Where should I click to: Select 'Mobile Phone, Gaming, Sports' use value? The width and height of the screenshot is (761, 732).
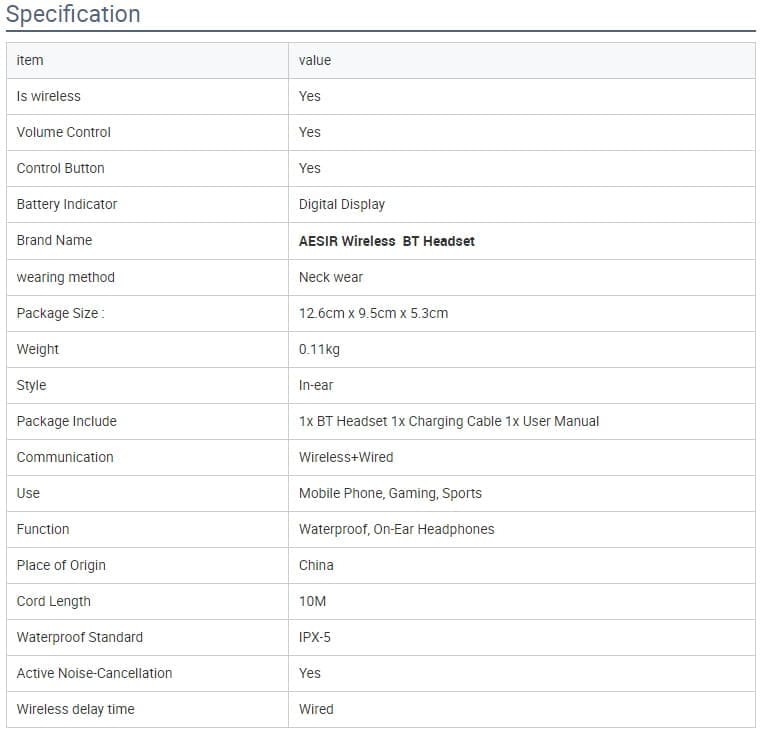tap(390, 493)
